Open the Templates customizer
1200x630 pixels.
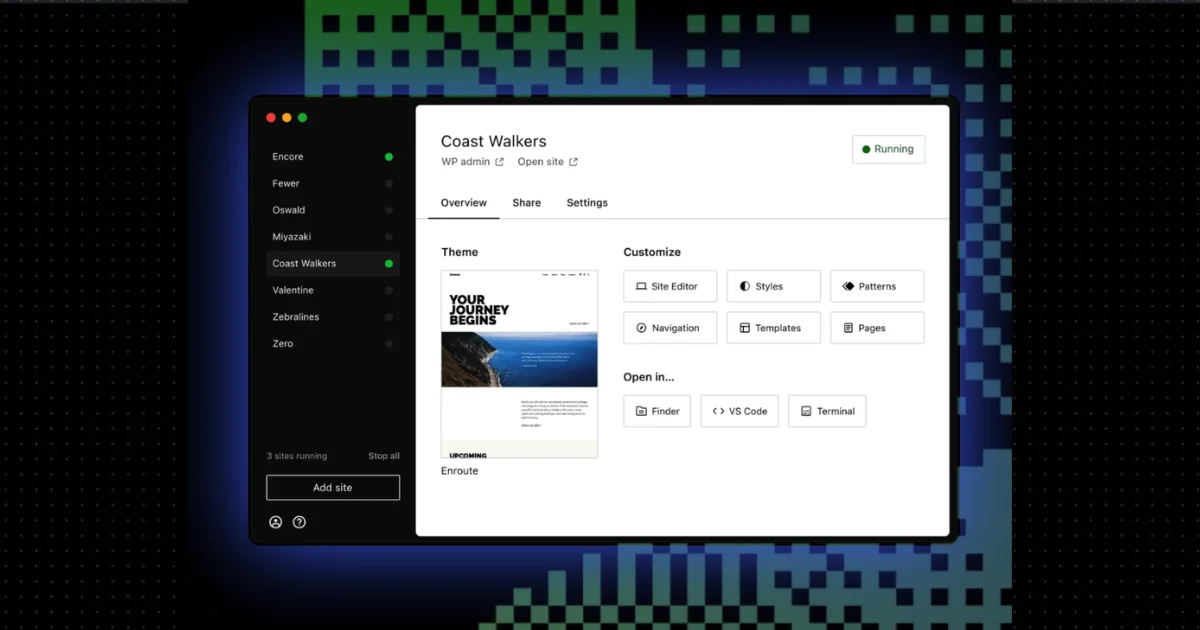pos(774,328)
